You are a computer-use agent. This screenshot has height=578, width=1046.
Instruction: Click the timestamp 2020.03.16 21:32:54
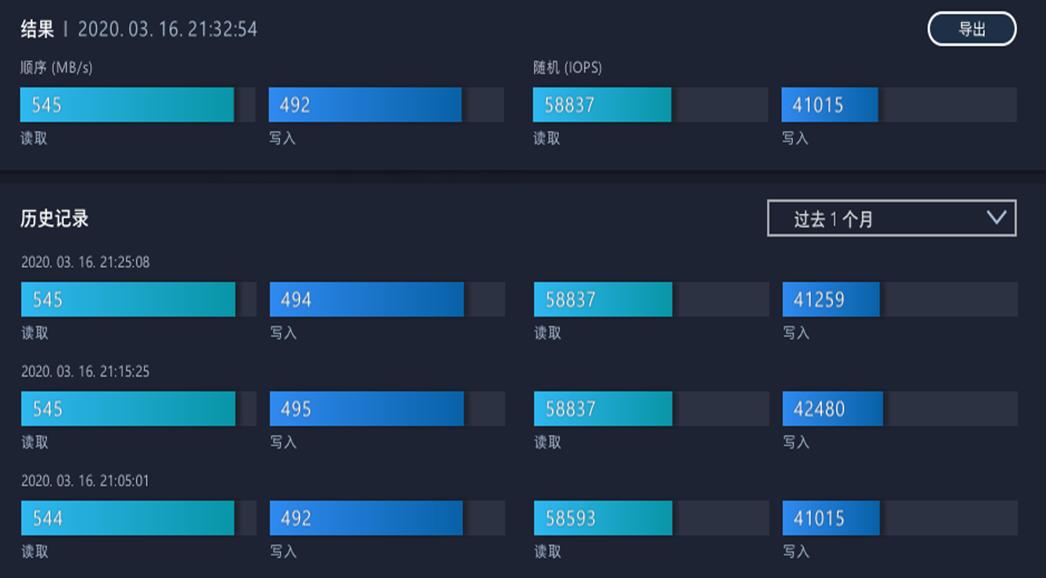tap(168, 29)
